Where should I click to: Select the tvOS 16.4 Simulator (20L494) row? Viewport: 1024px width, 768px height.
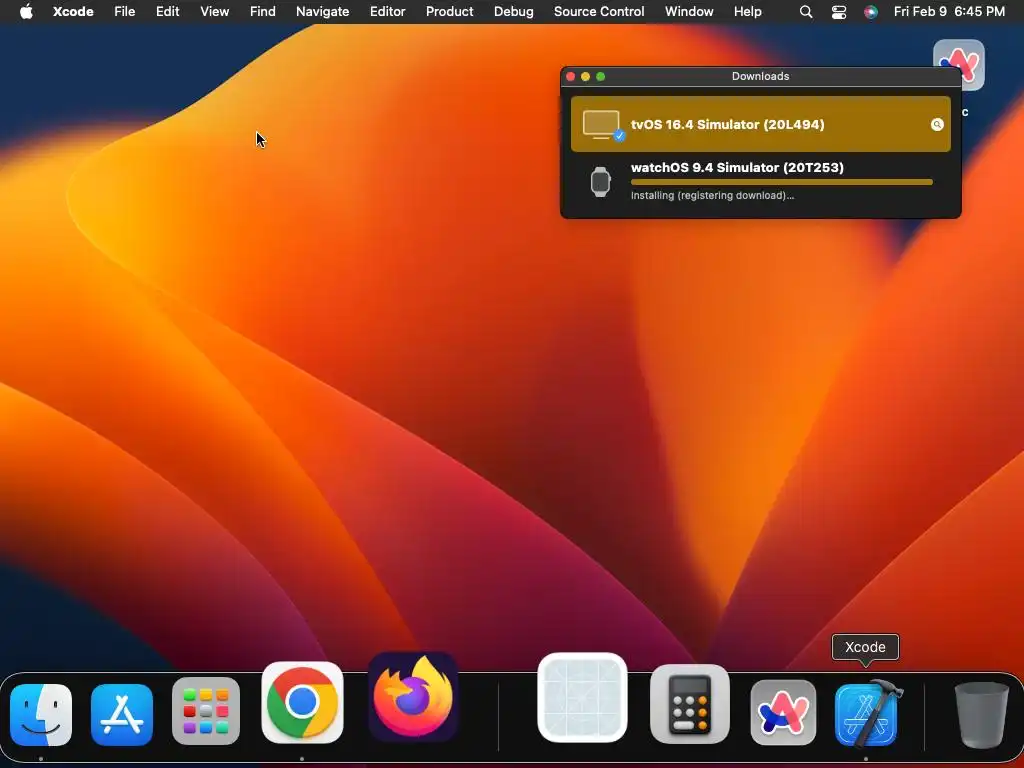click(761, 124)
